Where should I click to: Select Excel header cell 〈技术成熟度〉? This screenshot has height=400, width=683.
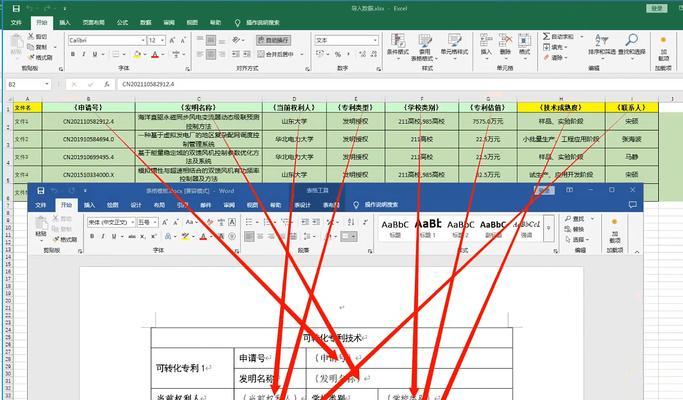click(561, 107)
